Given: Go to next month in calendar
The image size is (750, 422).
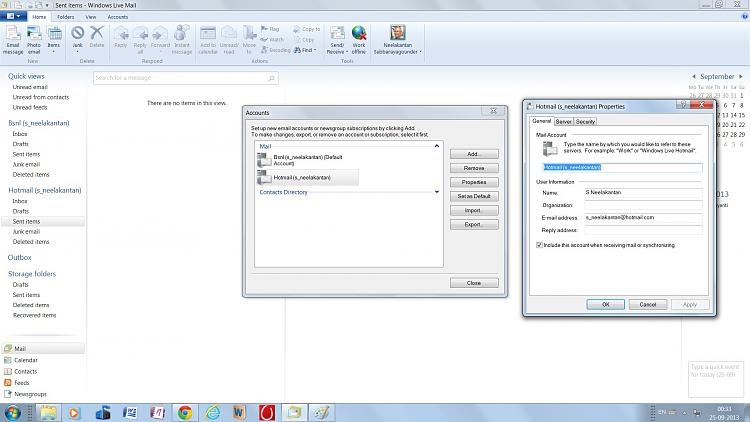Looking at the screenshot, I should pos(741,77).
